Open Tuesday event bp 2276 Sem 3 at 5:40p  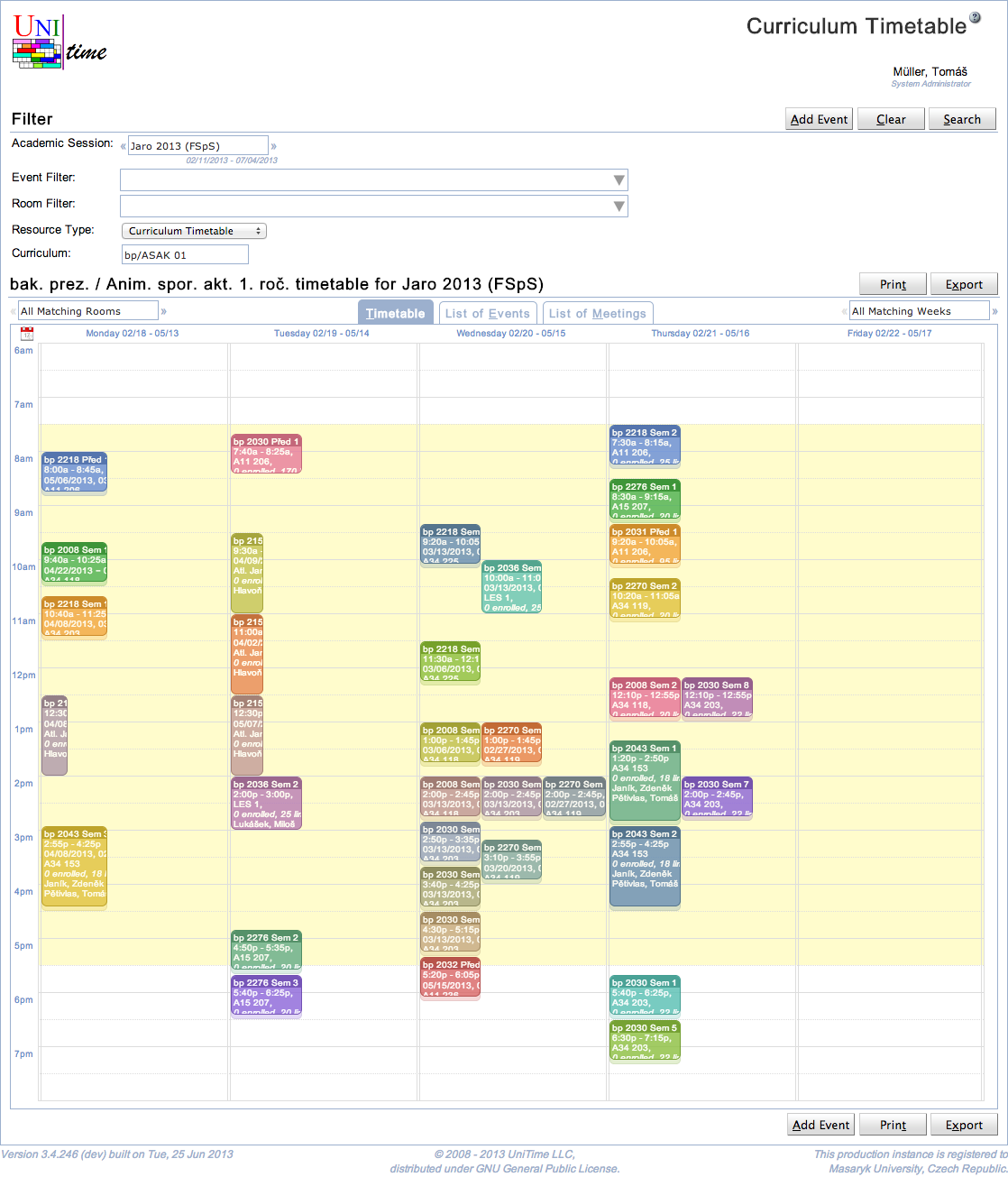click(x=266, y=996)
